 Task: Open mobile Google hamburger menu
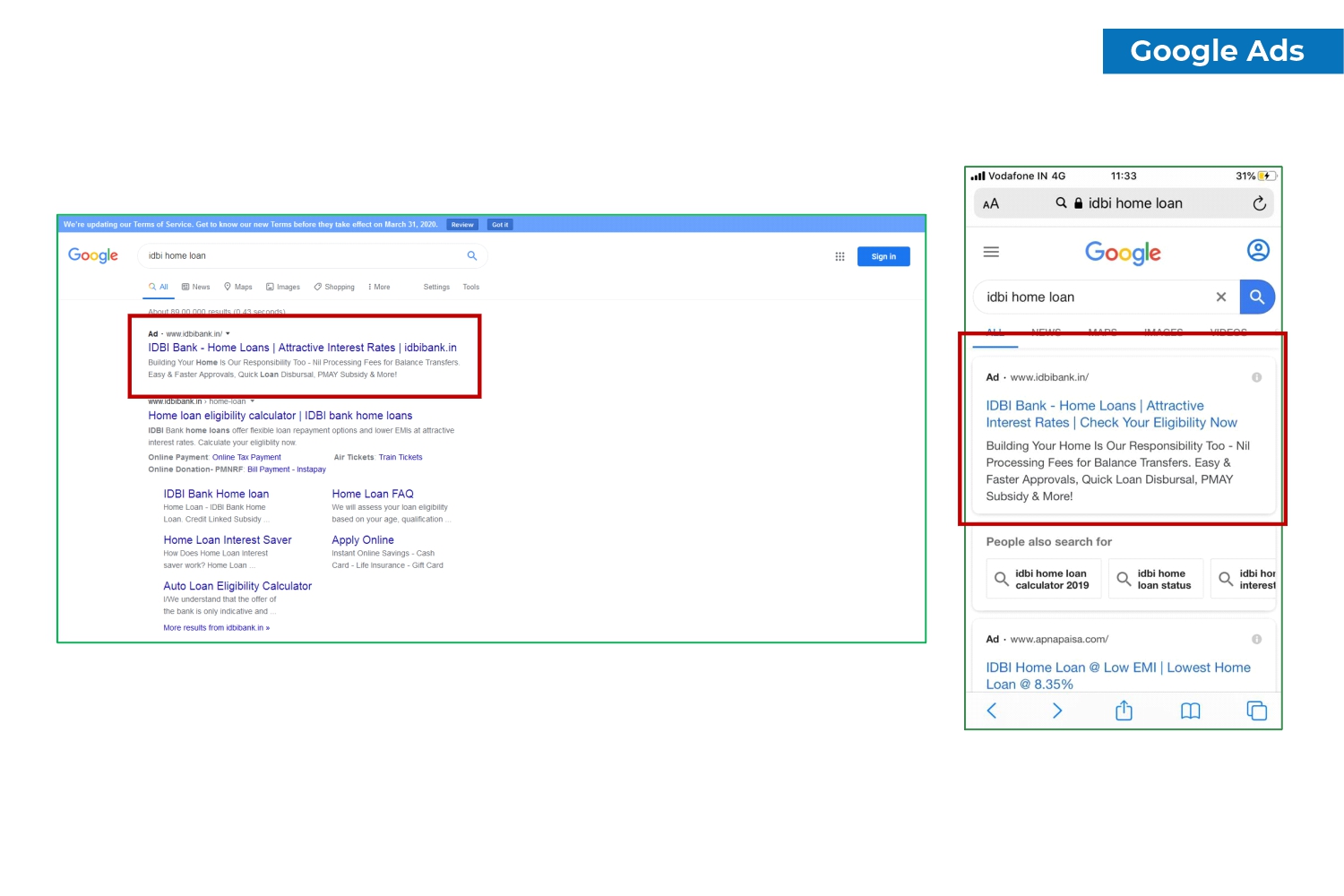pos(991,253)
